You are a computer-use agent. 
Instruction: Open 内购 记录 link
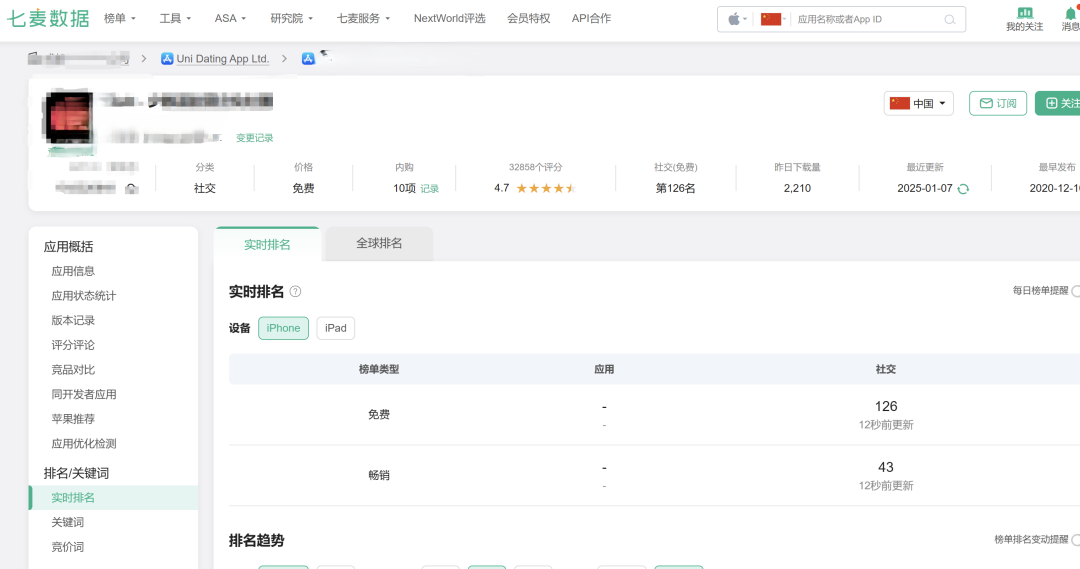pyautogui.click(x=430, y=189)
